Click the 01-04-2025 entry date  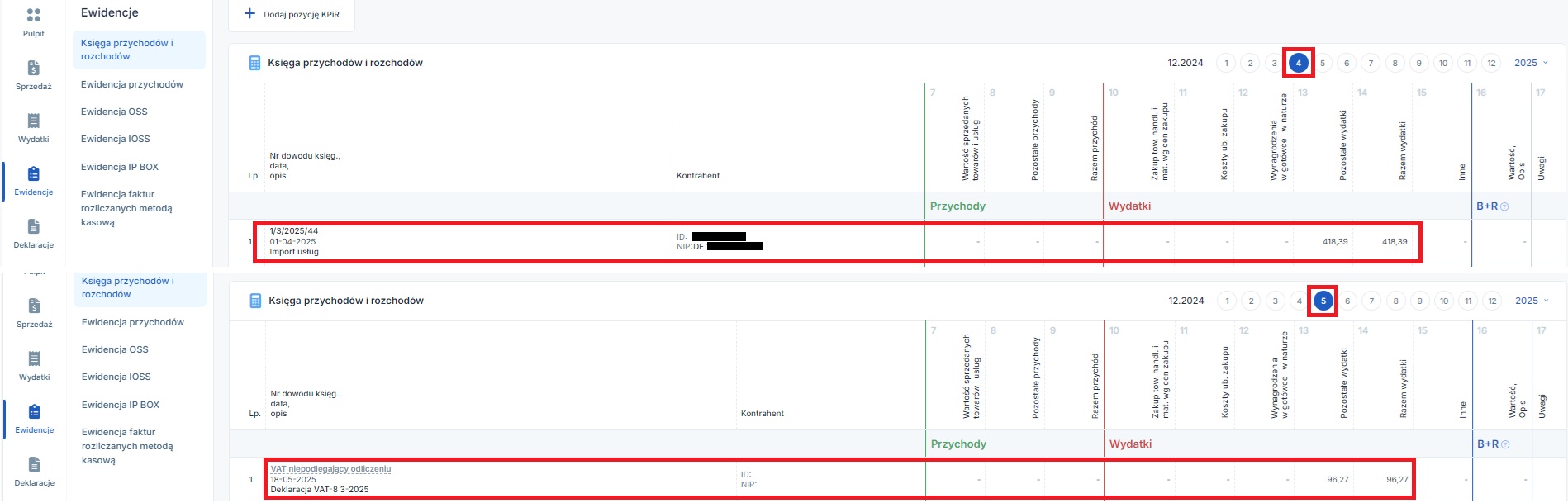click(x=292, y=242)
